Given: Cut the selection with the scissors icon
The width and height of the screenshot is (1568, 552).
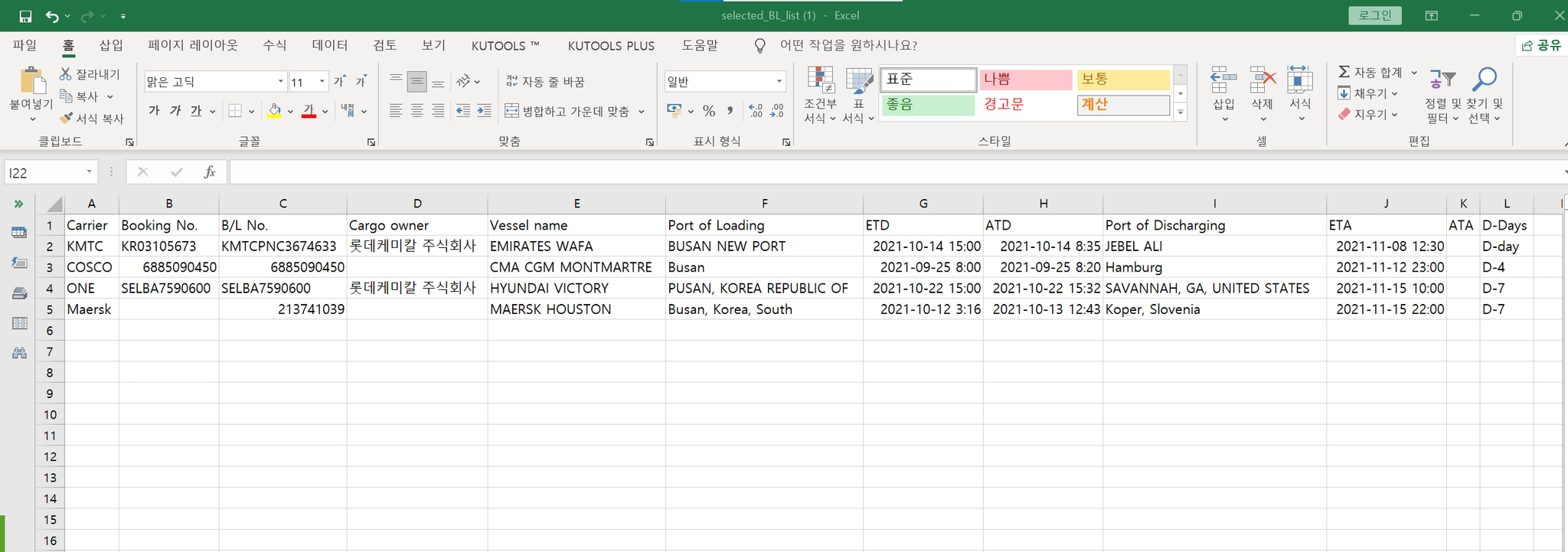Looking at the screenshot, I should tap(66, 74).
